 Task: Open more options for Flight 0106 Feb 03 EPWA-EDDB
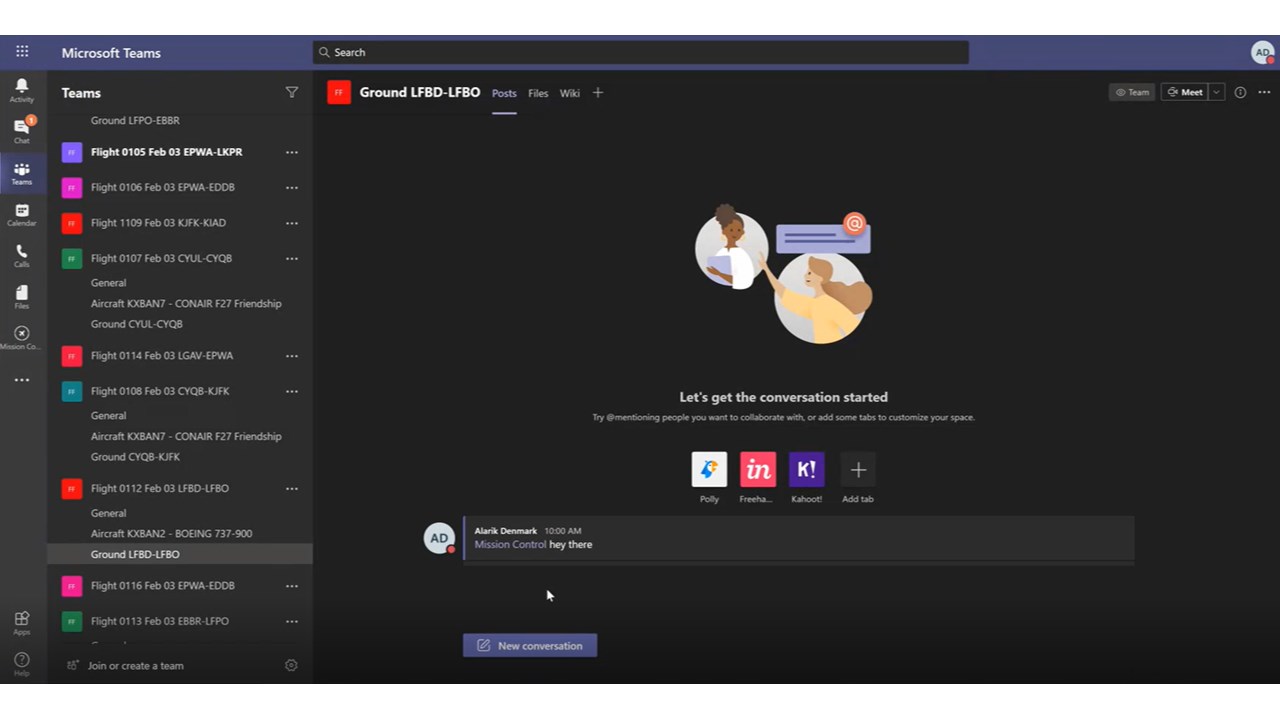tap(292, 187)
